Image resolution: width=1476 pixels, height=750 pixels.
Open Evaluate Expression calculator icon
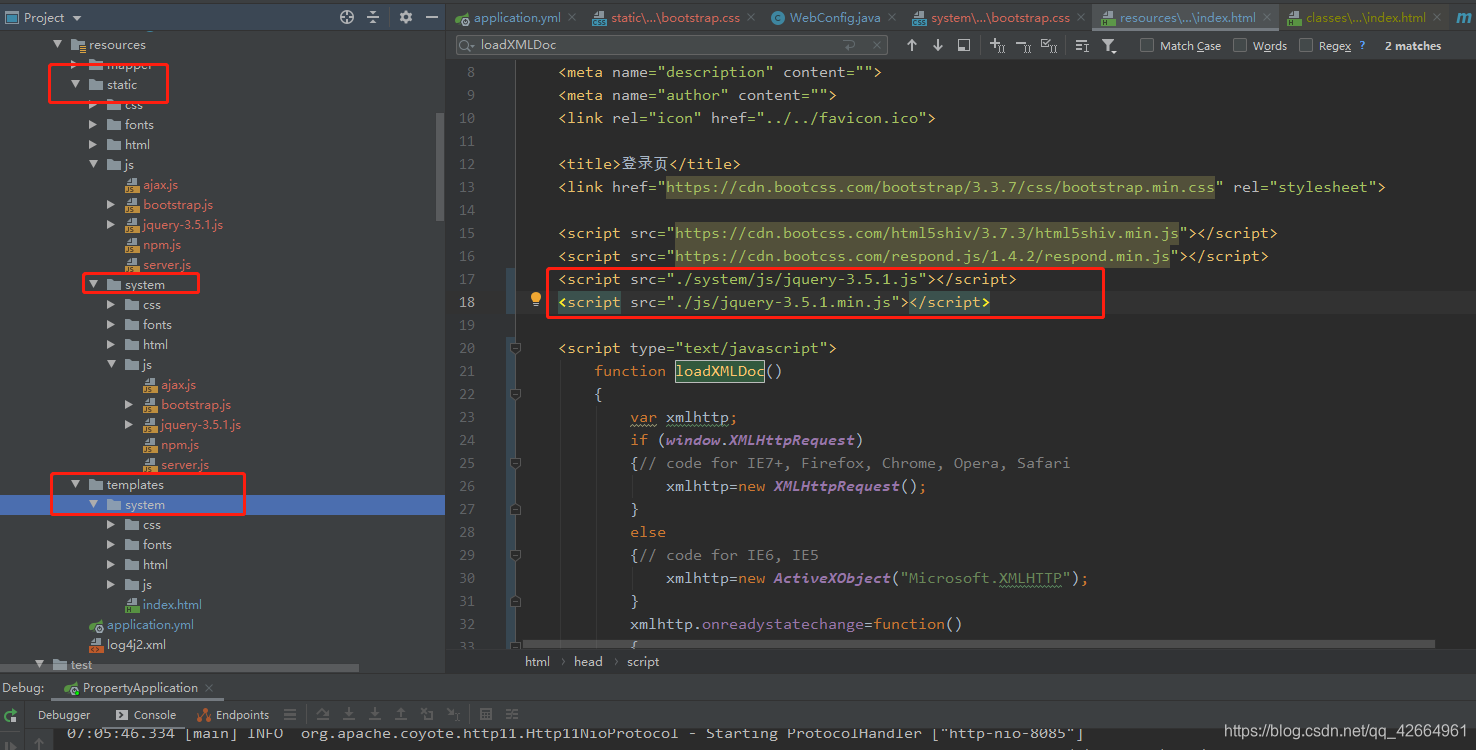tap(486, 714)
